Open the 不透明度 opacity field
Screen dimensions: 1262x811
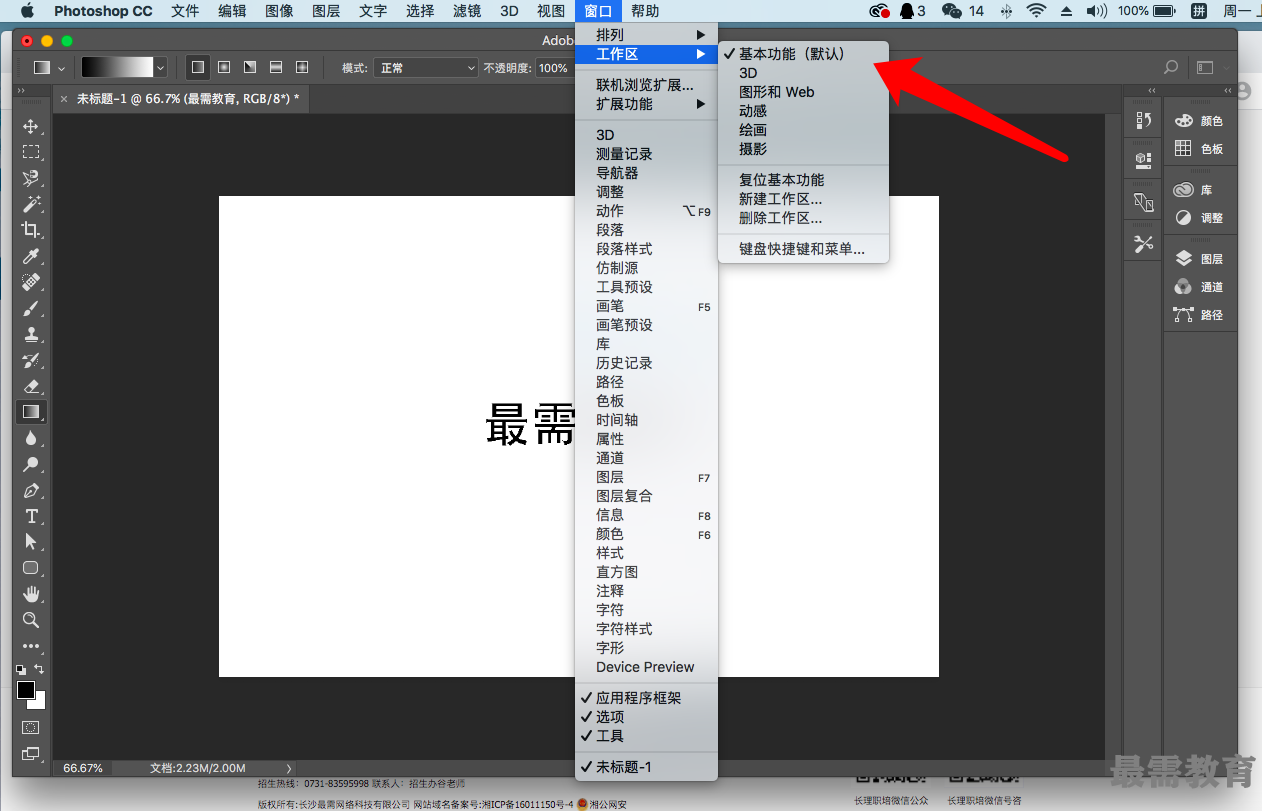click(553, 68)
